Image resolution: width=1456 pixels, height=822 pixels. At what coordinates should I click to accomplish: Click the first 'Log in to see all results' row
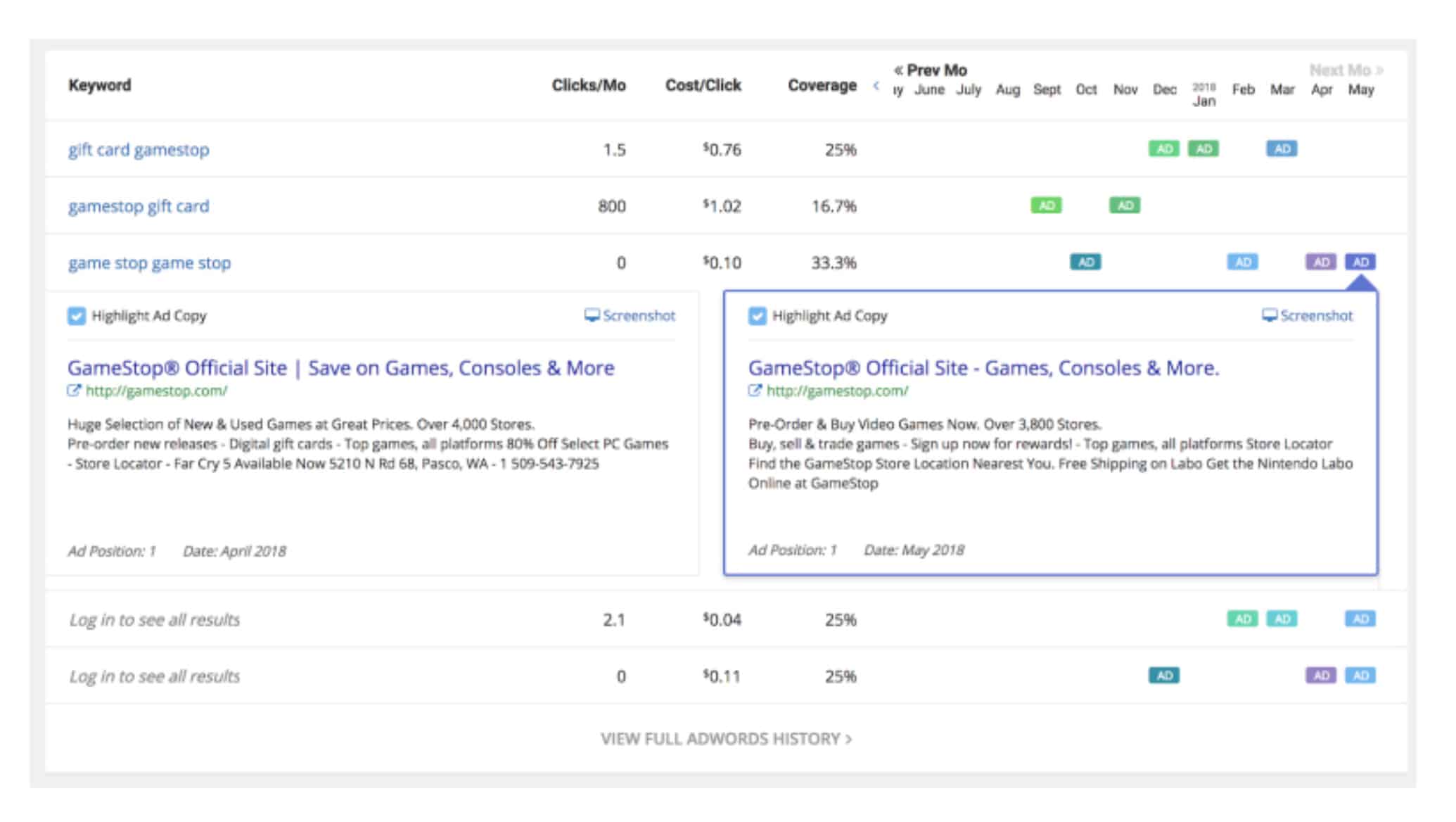point(154,620)
